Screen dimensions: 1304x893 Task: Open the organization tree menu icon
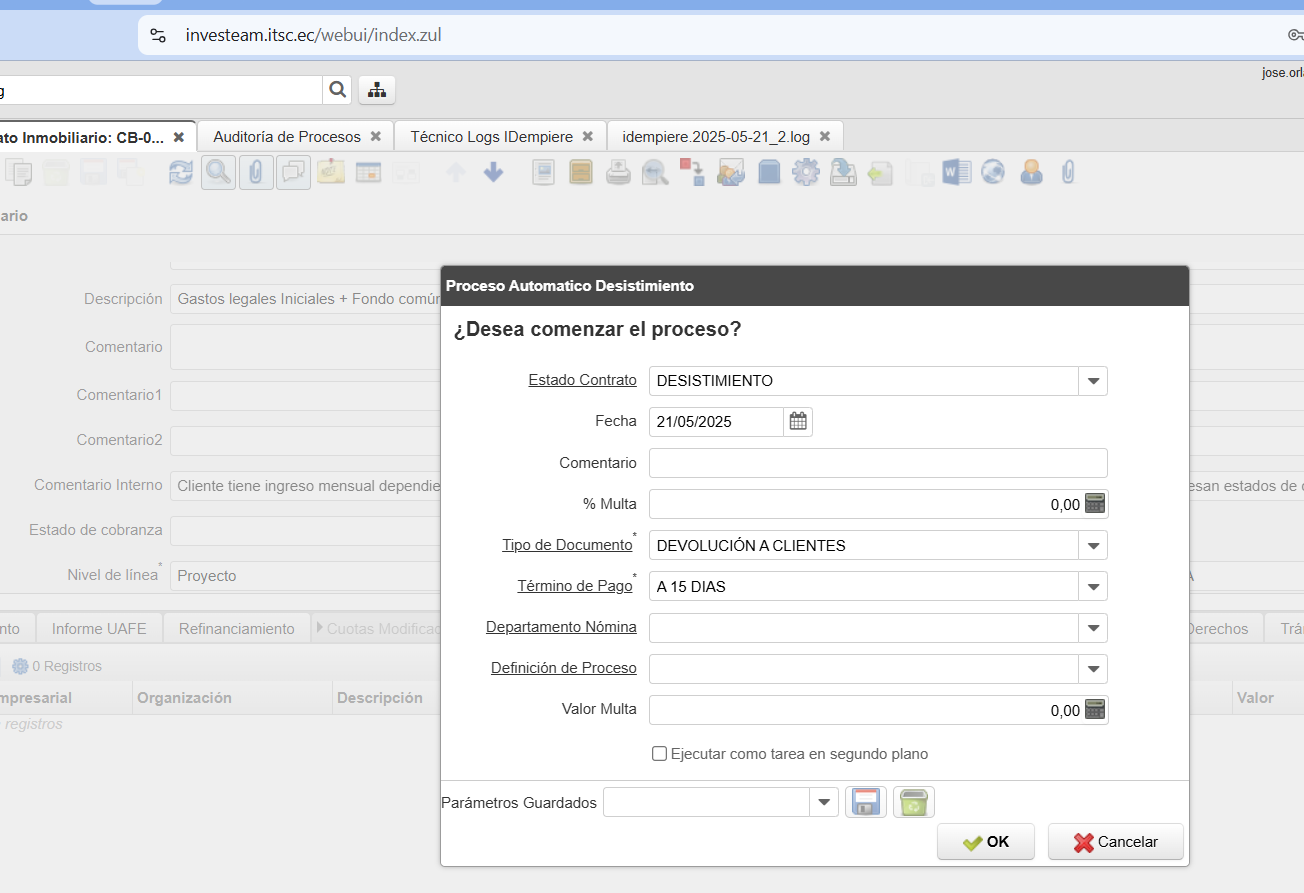pos(377,90)
